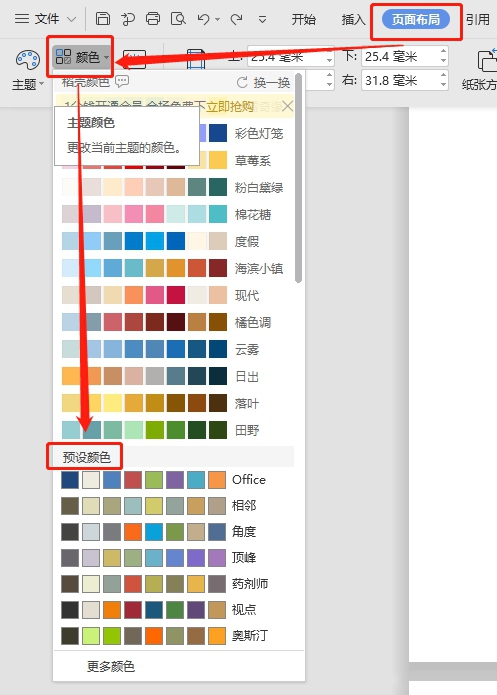Click the Undo arrow icon
The image size is (497, 695).
coord(203,19)
